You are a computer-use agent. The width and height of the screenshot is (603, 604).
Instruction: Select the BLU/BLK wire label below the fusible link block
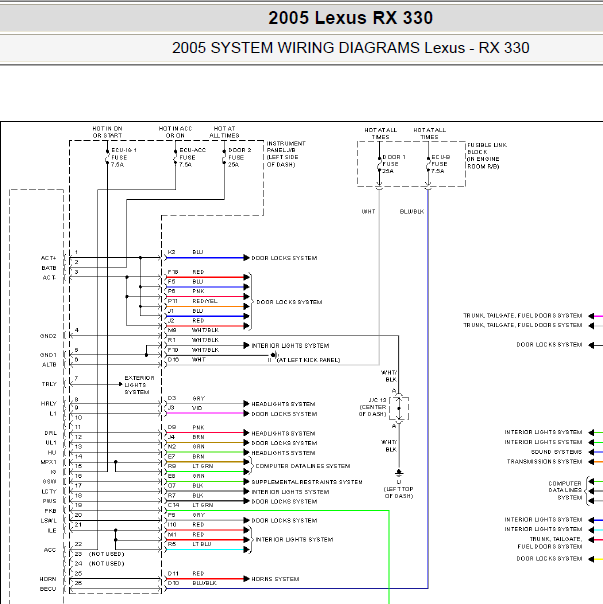pos(412,211)
